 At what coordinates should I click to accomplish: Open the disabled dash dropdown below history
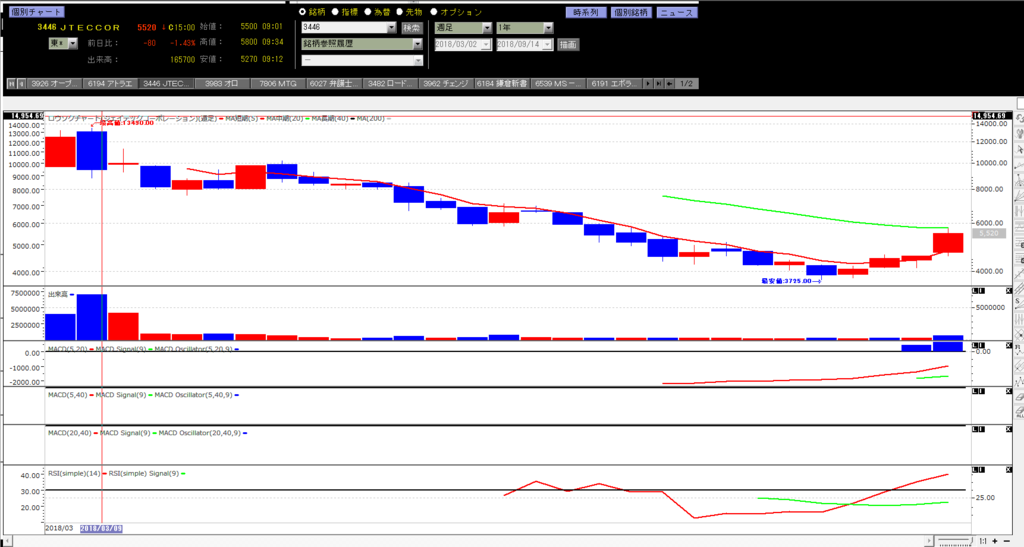pos(418,60)
